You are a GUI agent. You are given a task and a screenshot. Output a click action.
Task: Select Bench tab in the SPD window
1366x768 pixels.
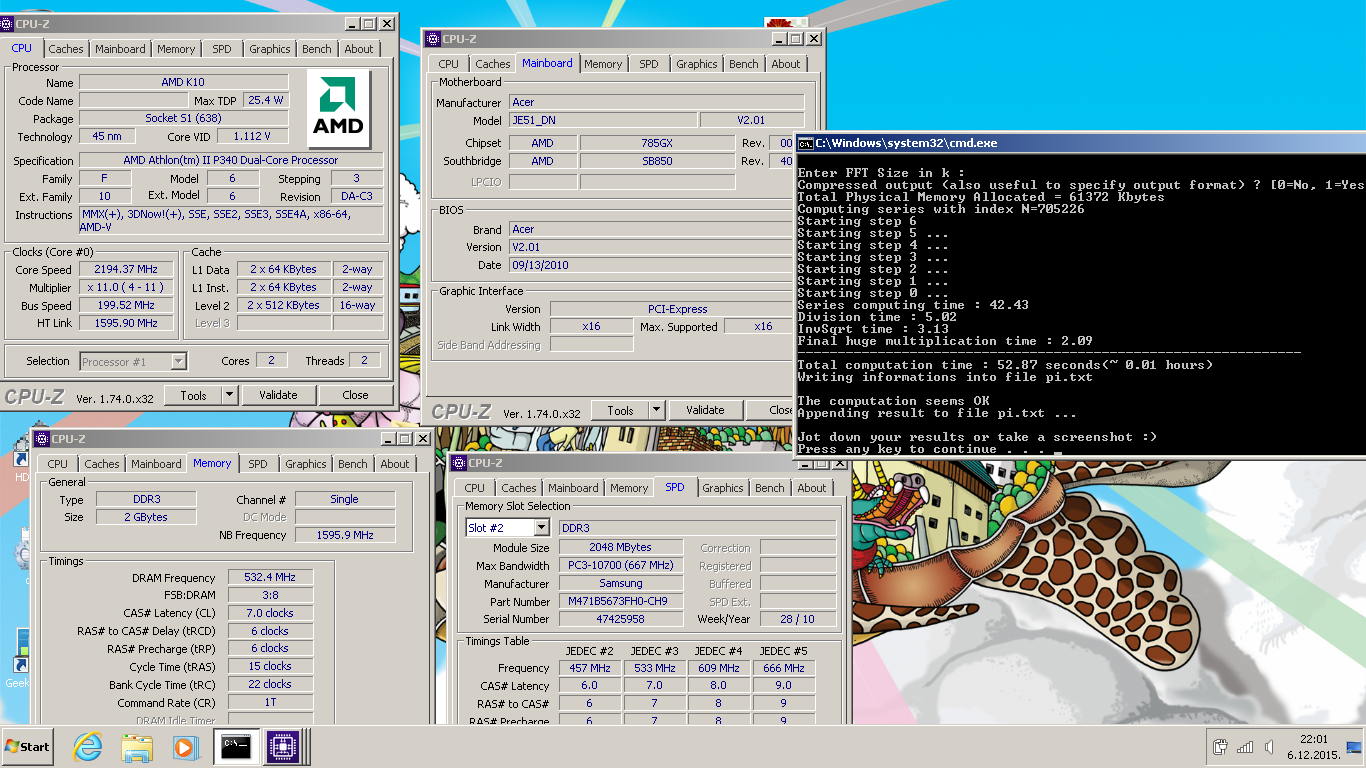770,488
